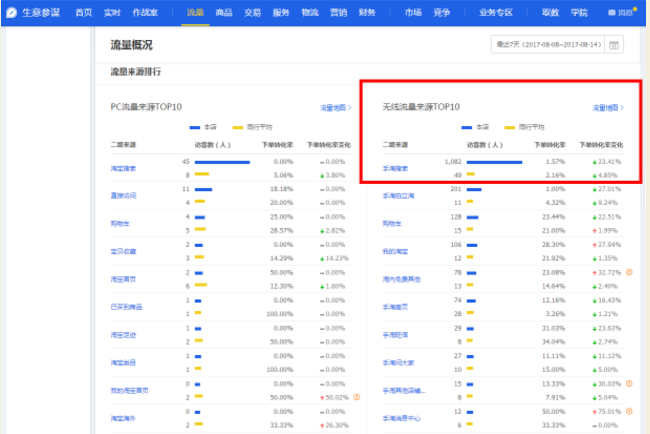The image size is (650, 434).
Task: Open the 交易 navigation item
Action: tap(252, 12)
